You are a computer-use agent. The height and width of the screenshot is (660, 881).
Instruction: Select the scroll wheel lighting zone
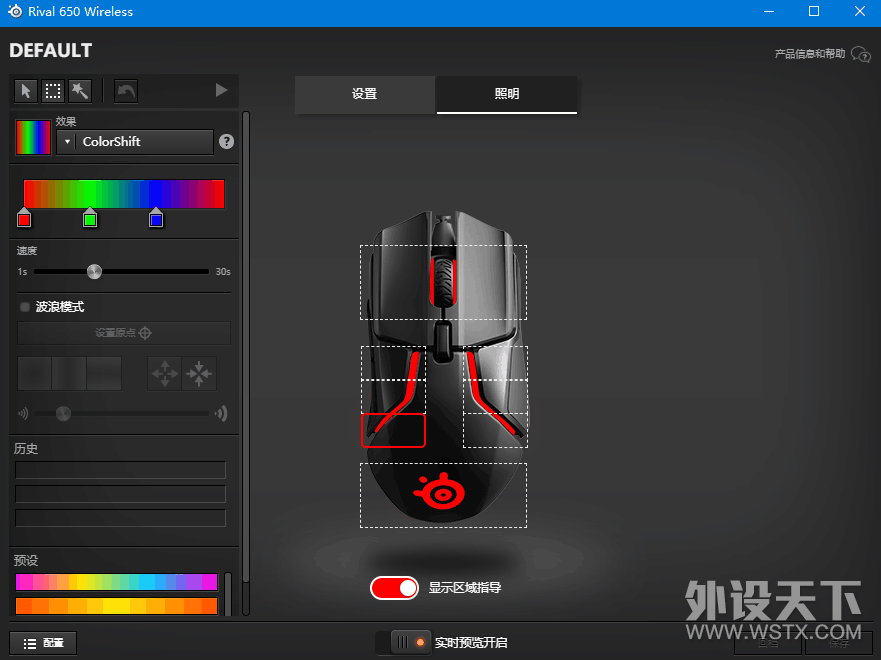443,283
